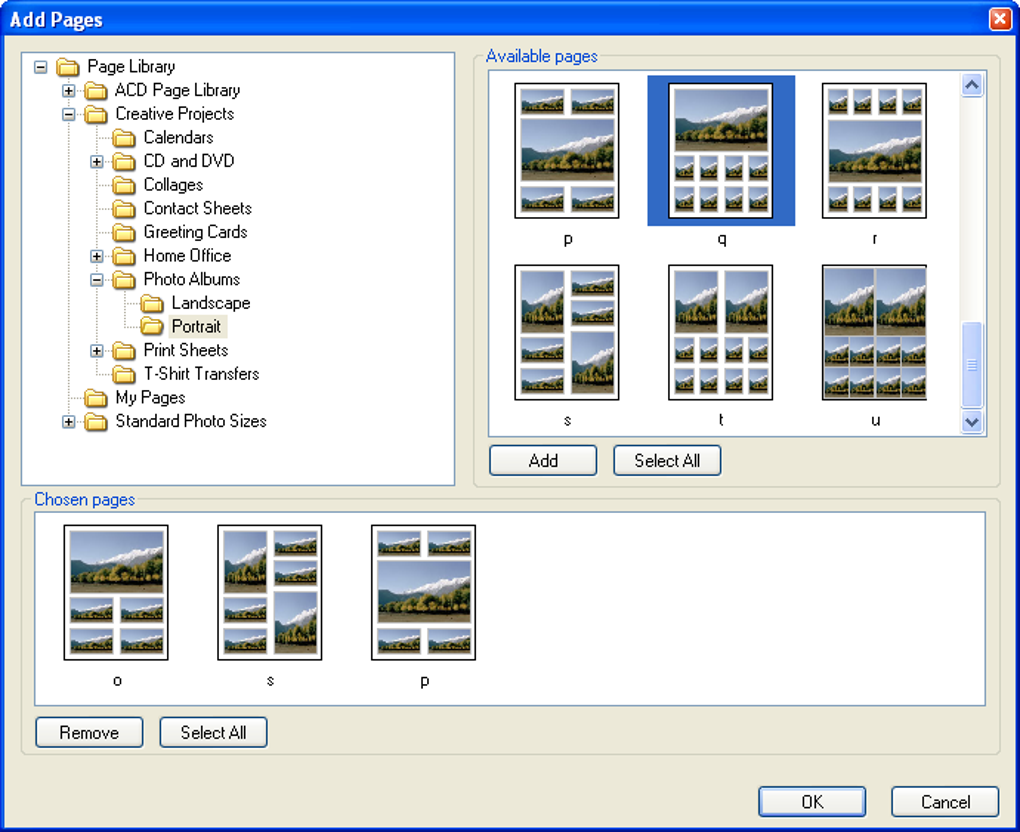Expand the Print Sheets node
Viewport: 1020px width, 832px height.
[96, 351]
